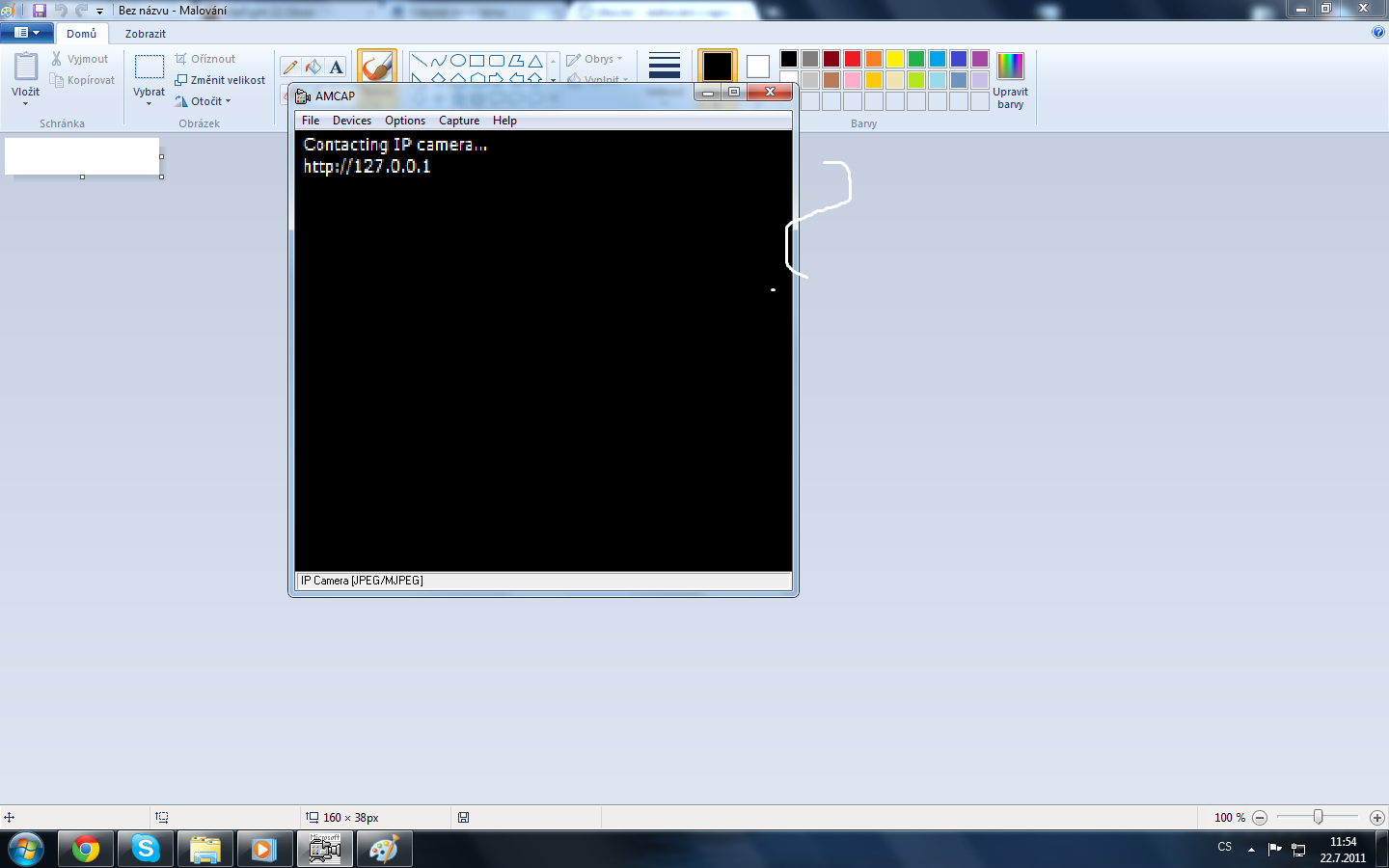The image size is (1389, 868).
Task: Click the Brushes tool button
Action: pos(376,66)
